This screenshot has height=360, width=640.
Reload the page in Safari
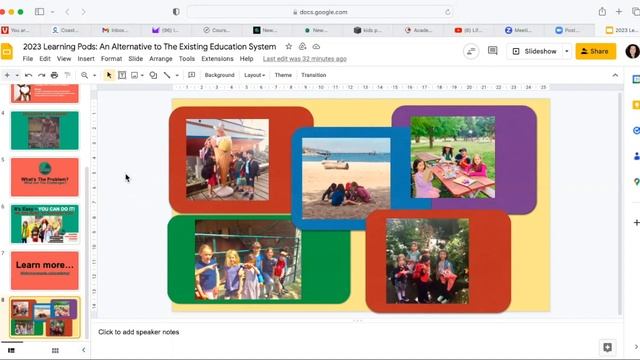coord(447,12)
